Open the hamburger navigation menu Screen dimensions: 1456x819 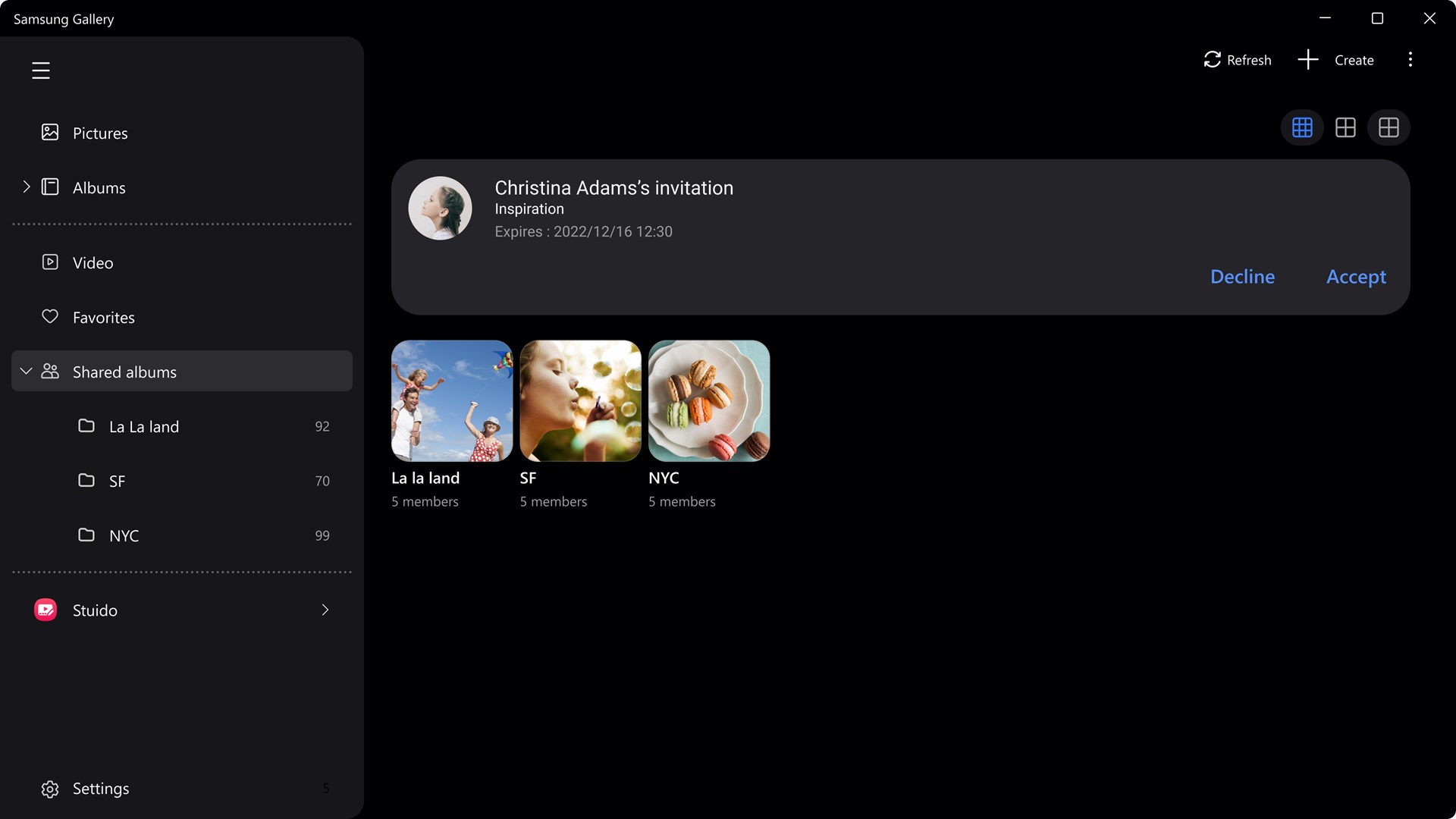coord(41,71)
